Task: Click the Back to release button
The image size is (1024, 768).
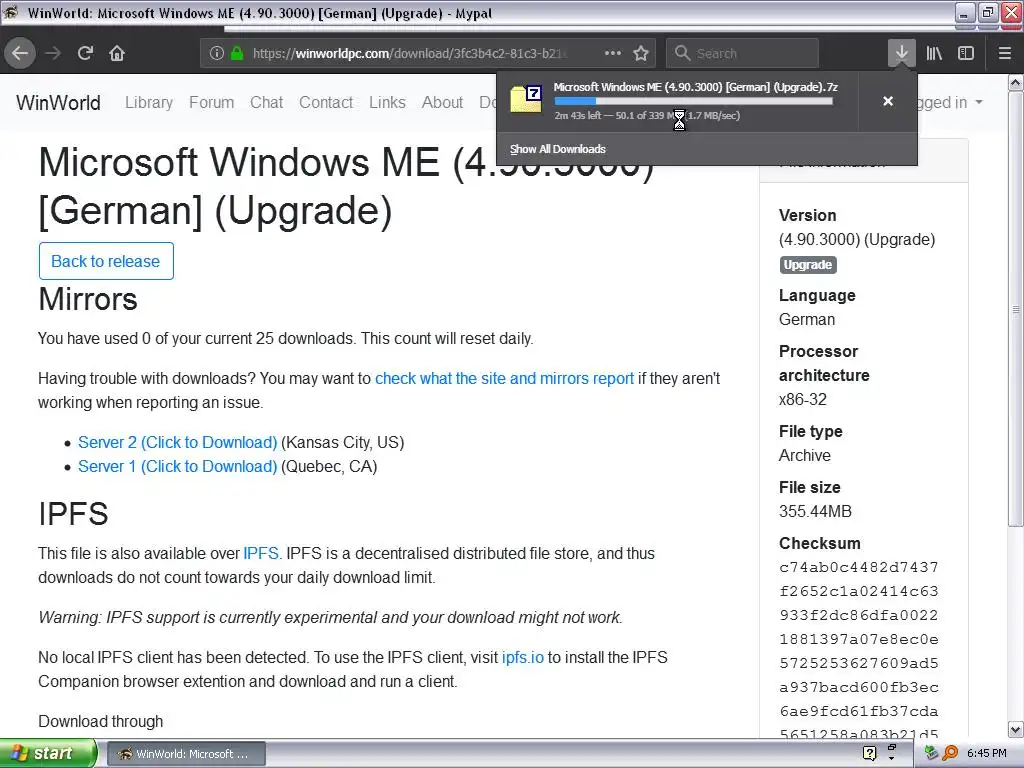Action: pyautogui.click(x=106, y=261)
